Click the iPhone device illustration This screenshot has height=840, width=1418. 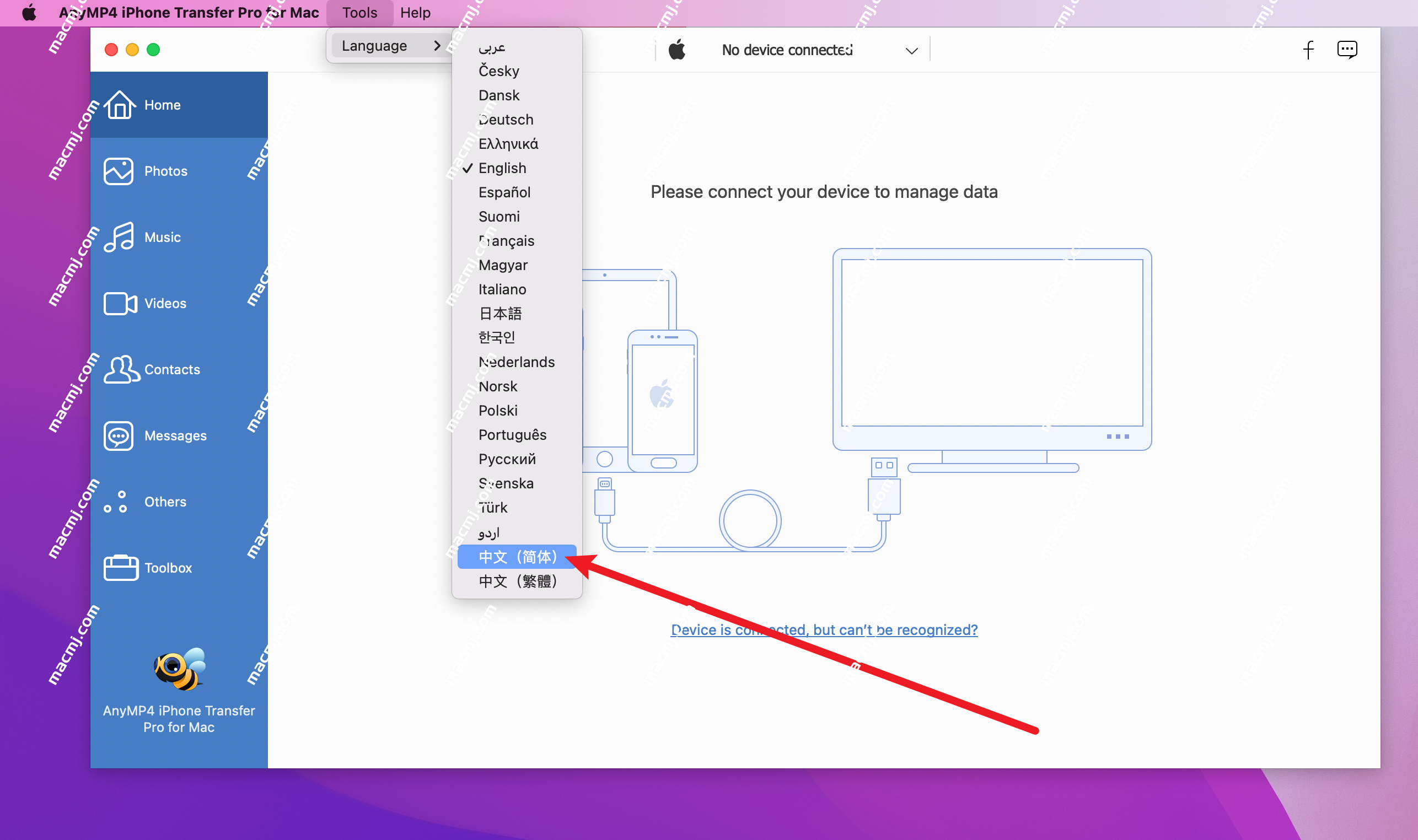[x=663, y=401]
